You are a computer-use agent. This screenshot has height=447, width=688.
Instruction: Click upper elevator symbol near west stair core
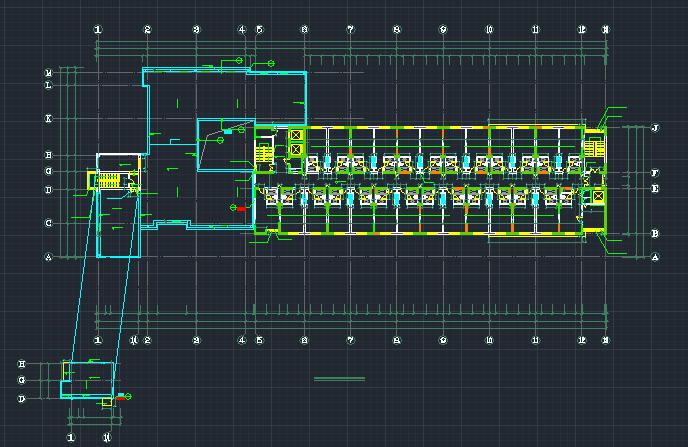[x=296, y=134]
